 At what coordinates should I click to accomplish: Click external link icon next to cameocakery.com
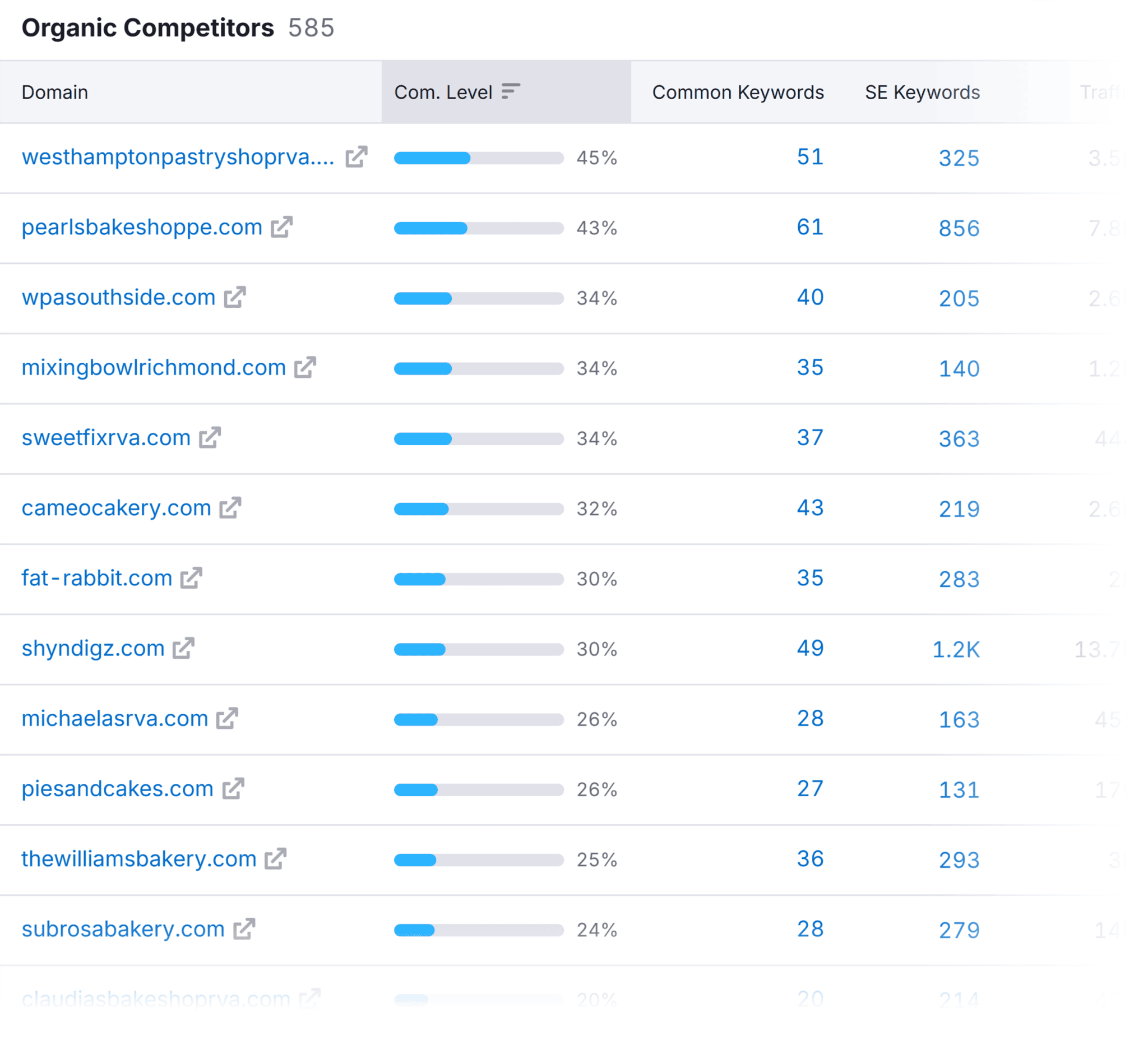click(x=230, y=507)
